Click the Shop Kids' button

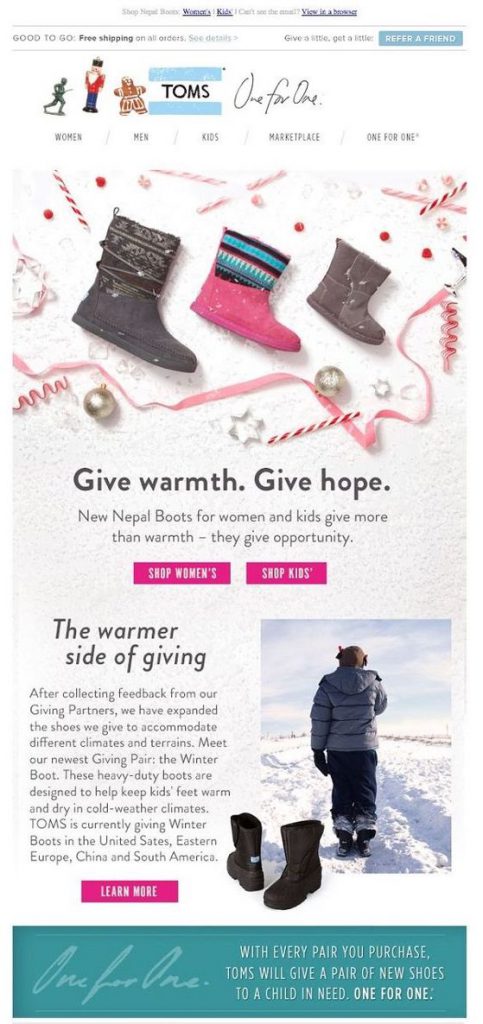point(287,573)
